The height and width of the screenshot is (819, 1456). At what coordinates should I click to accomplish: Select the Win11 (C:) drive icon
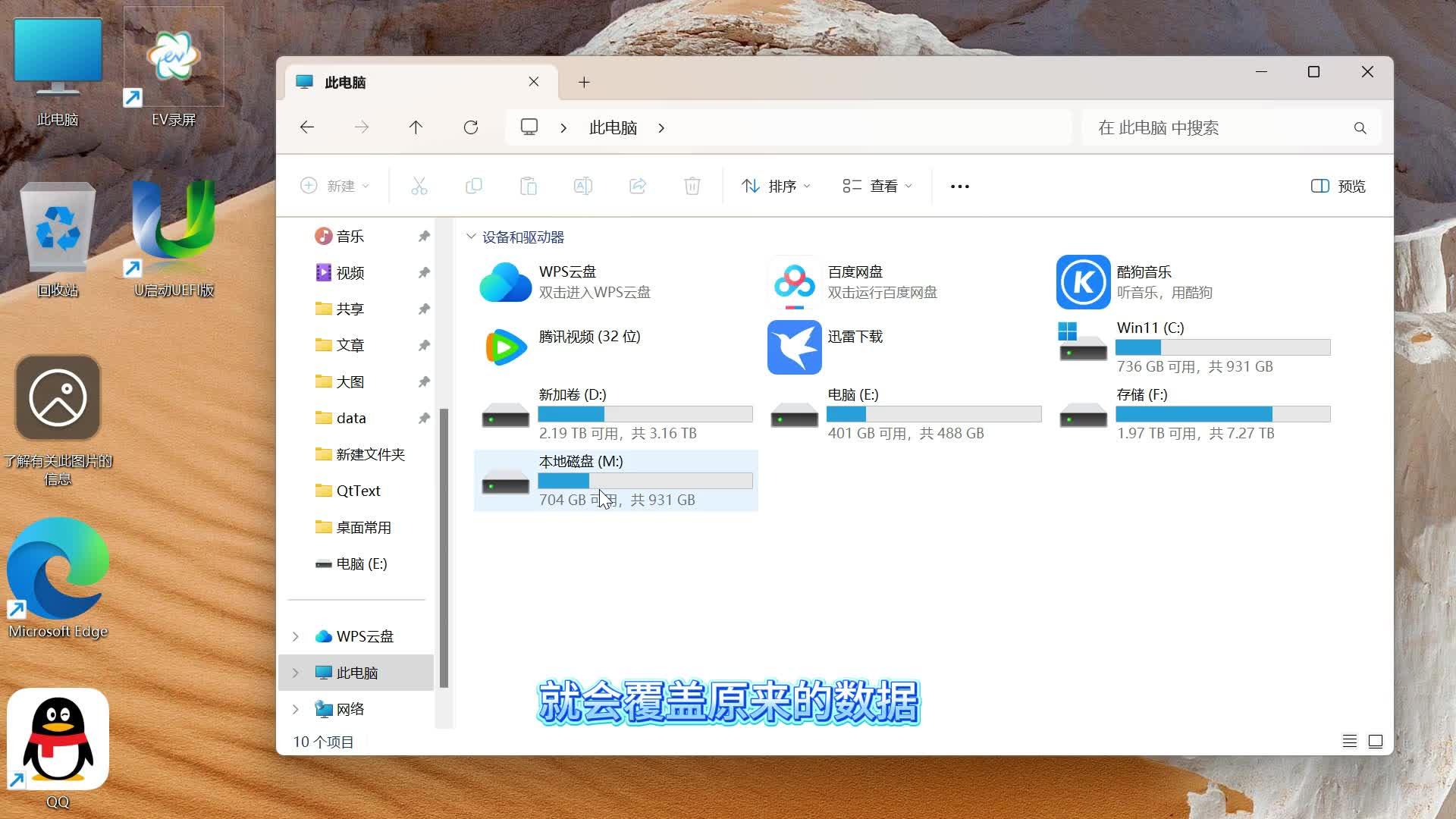tap(1083, 343)
